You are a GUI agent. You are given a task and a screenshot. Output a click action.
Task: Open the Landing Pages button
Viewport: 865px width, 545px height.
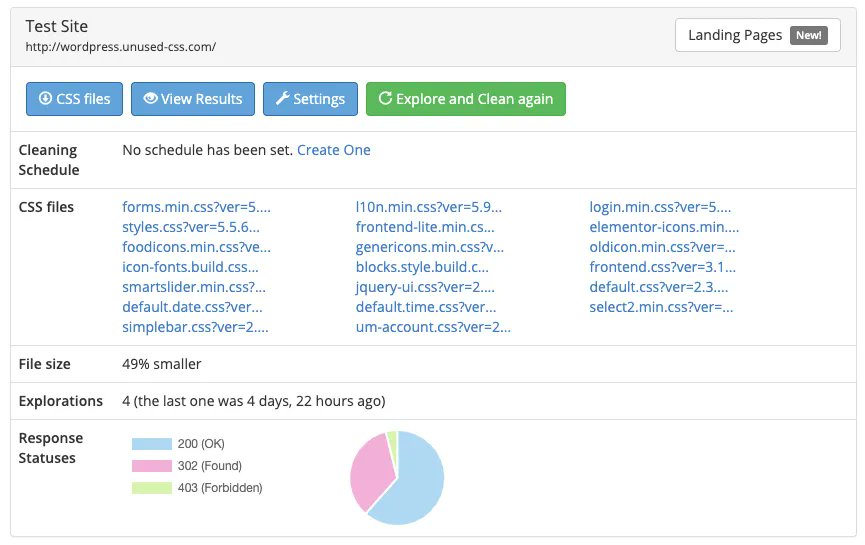(x=757, y=35)
